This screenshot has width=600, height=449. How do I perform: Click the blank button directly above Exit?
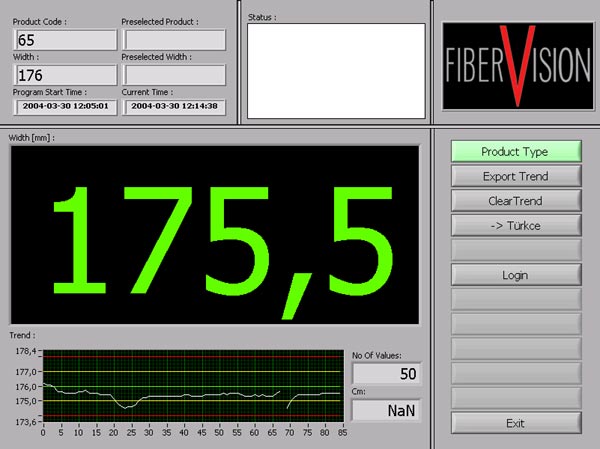[x=515, y=397]
